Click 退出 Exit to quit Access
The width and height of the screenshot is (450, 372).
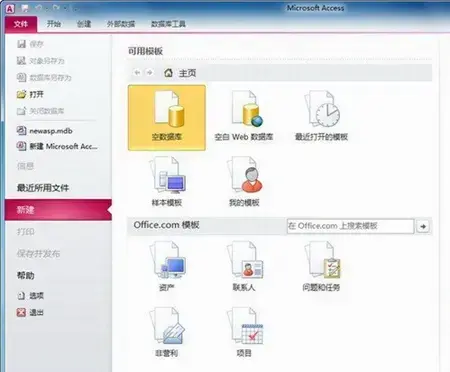(x=30, y=312)
